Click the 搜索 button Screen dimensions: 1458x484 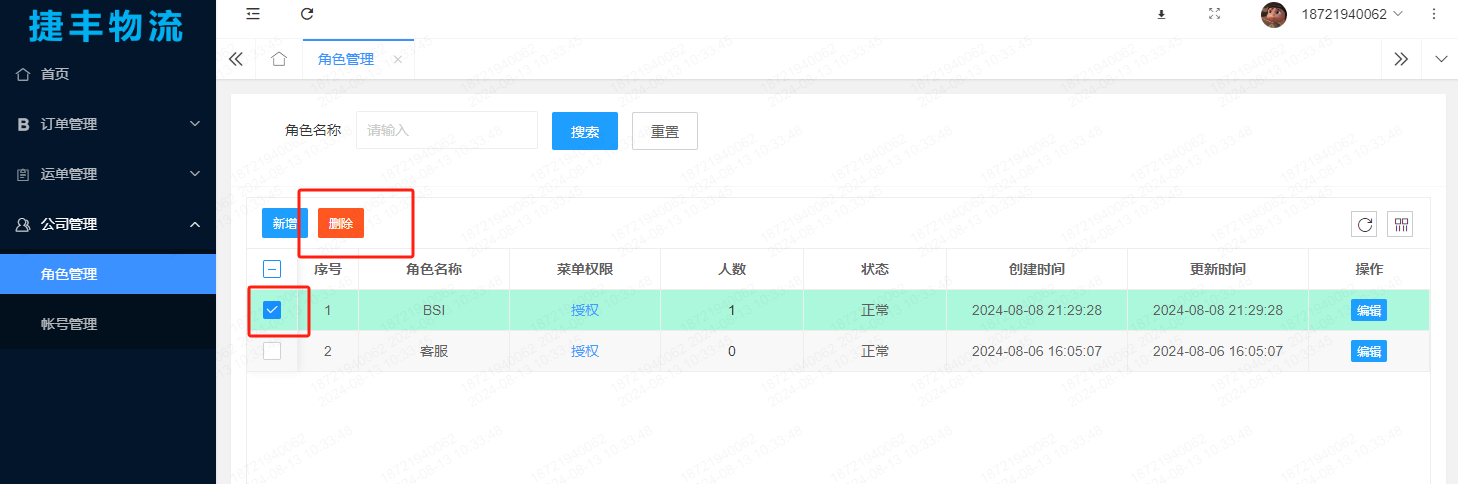pyautogui.click(x=585, y=131)
